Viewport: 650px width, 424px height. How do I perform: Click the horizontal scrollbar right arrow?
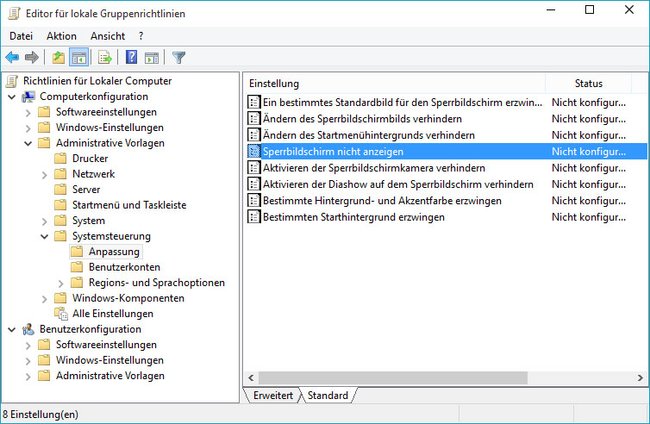coord(640,378)
